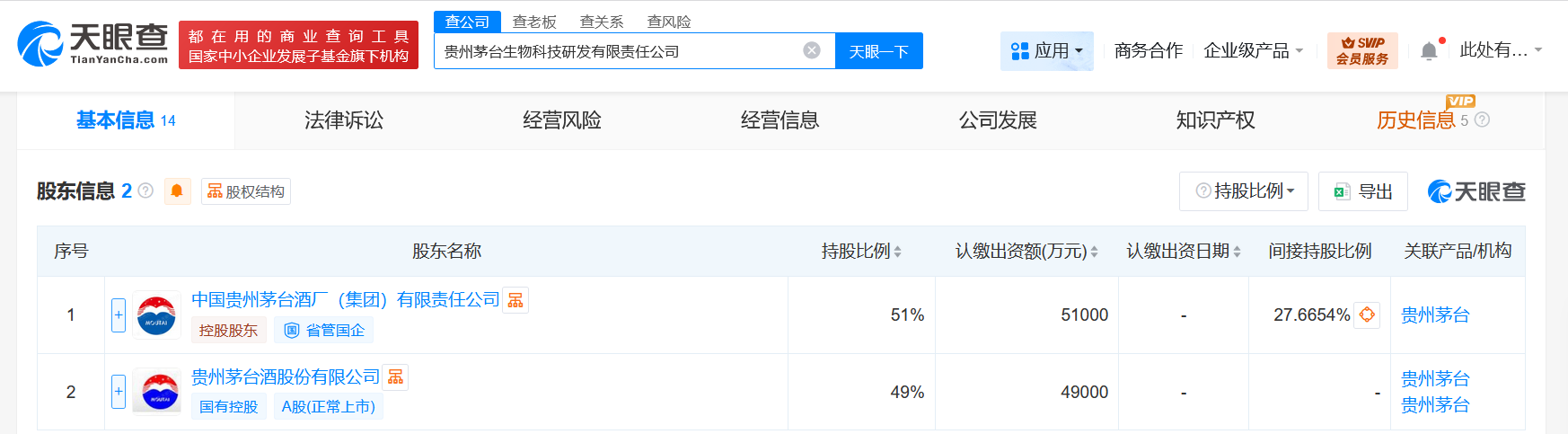Open the 持股比例 filter dropdown
This screenshot has width=1568, height=434.
pos(1244,191)
